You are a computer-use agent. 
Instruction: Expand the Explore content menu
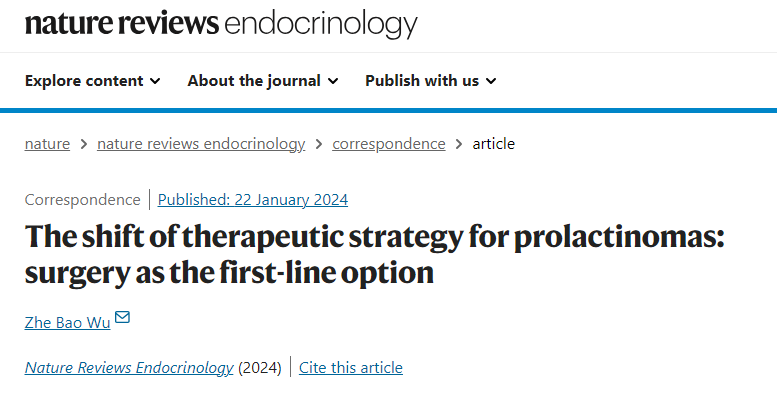point(93,80)
